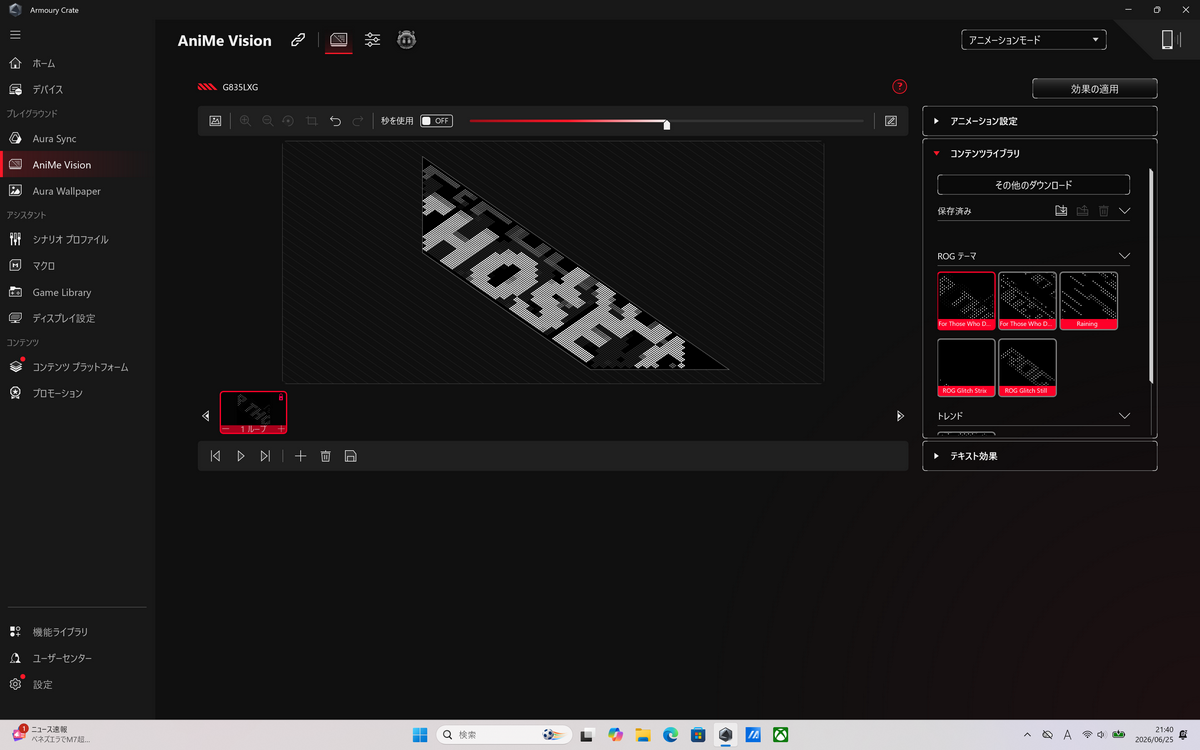This screenshot has height=750, width=1200.
Task: Open the edit pencil icon at toolbar right
Action: point(891,121)
